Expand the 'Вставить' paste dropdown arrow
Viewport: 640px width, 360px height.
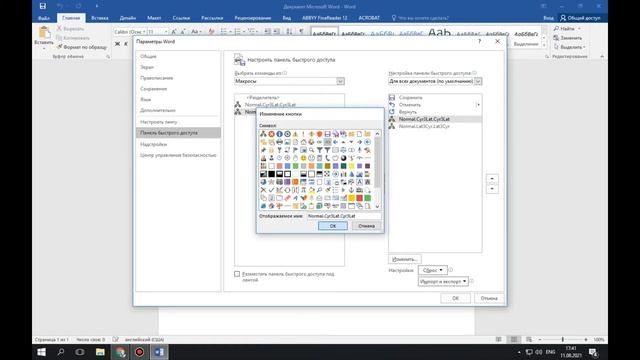(44, 48)
